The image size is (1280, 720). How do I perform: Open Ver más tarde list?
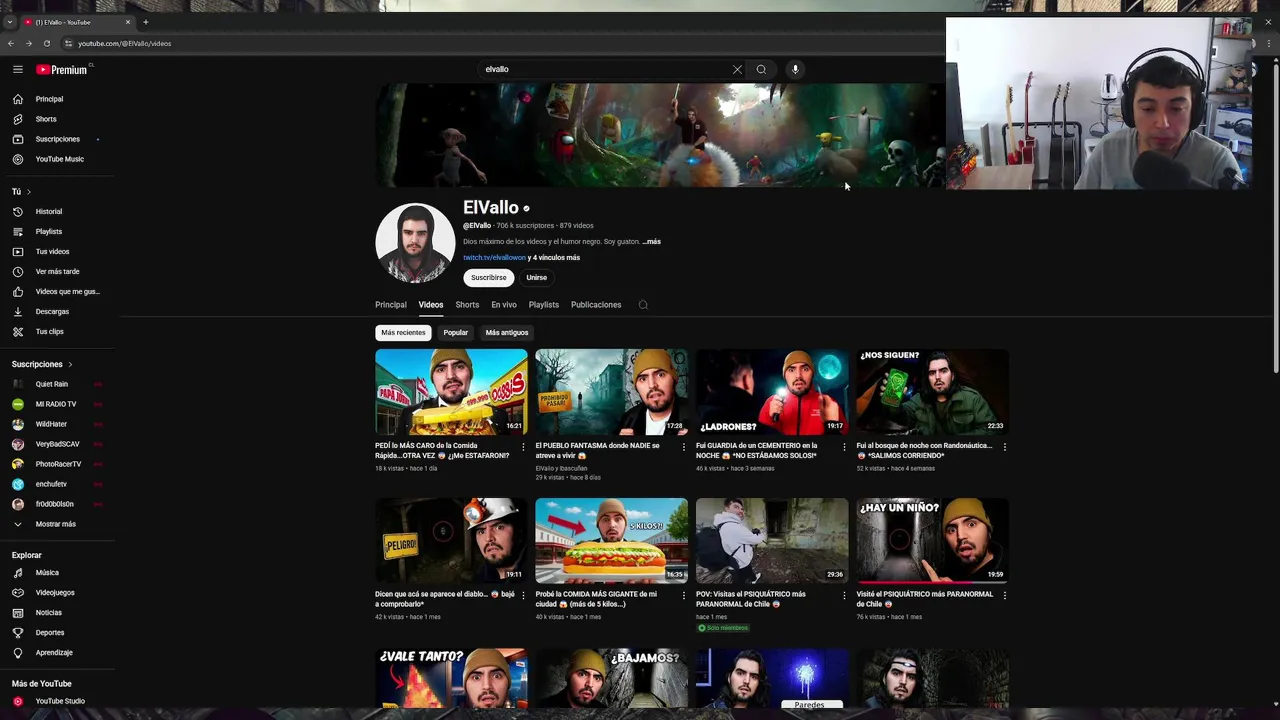point(57,271)
